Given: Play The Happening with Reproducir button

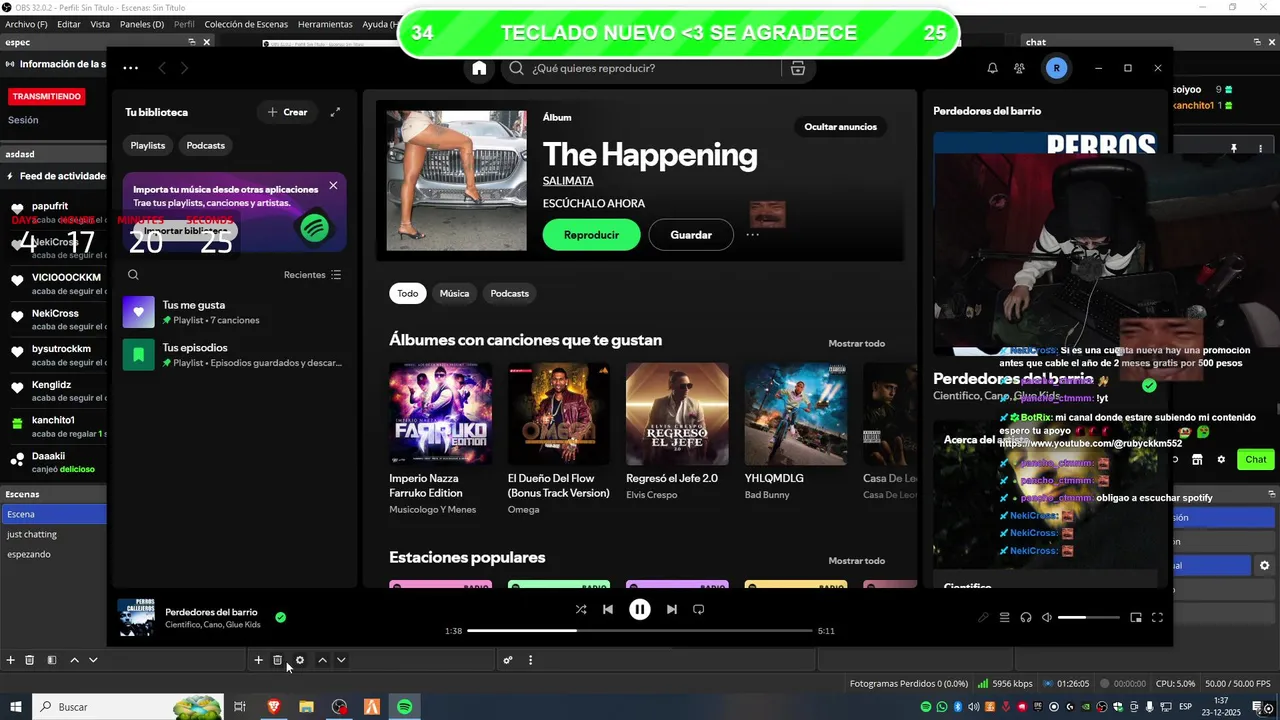Looking at the screenshot, I should pos(591,235).
